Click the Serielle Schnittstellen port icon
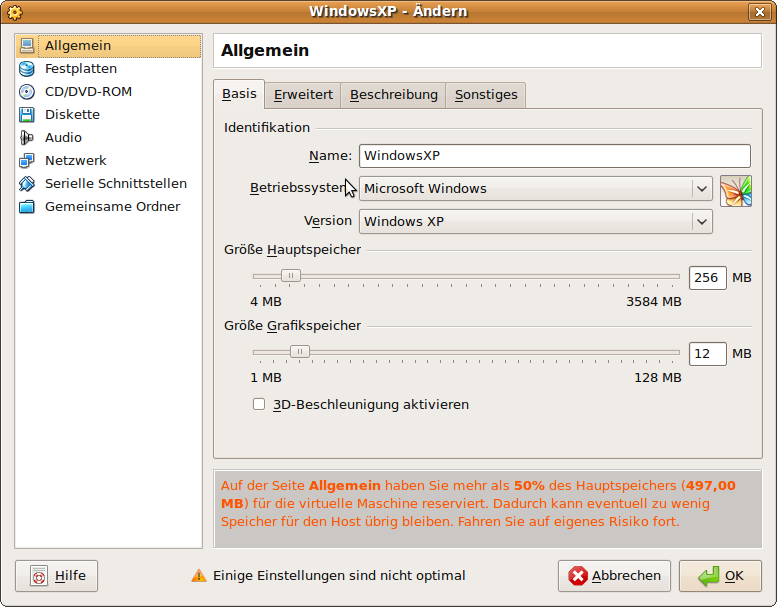777x607 pixels. (27, 184)
